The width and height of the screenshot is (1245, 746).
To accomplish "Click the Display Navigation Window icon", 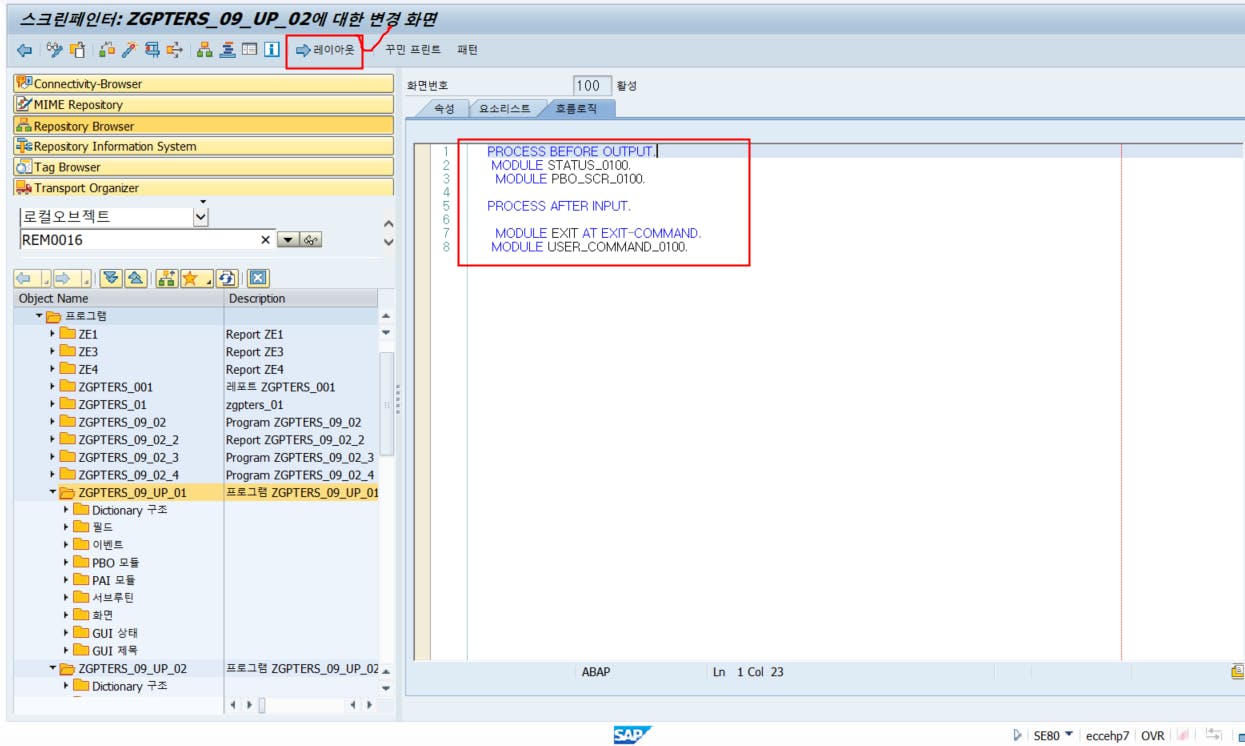I will tap(228, 50).
